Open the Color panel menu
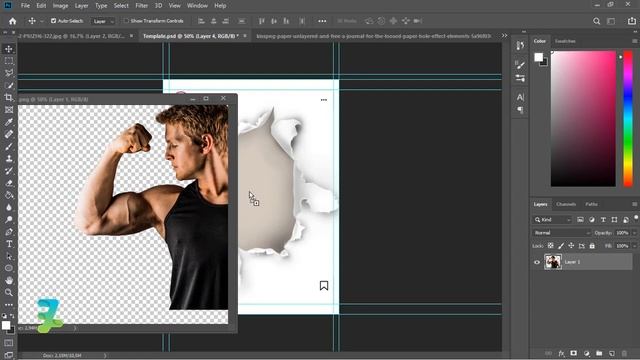 (634, 41)
